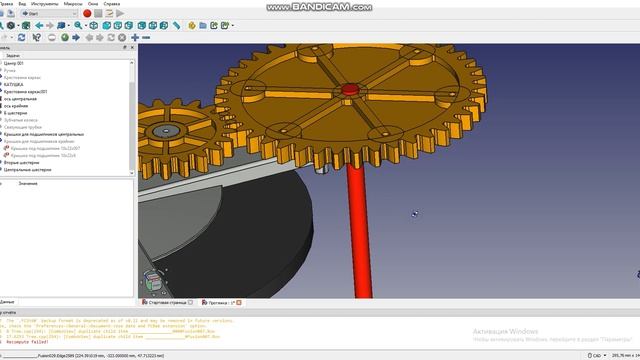This screenshot has width=640, height=360.
Task: Set the top view icon
Action: (x=118, y=25)
